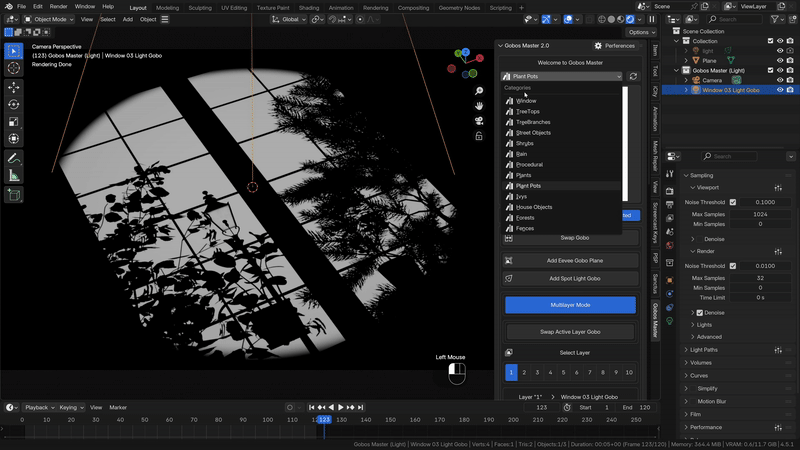This screenshot has width=800, height=450.
Task: Open the Render menu
Action: [58, 6]
